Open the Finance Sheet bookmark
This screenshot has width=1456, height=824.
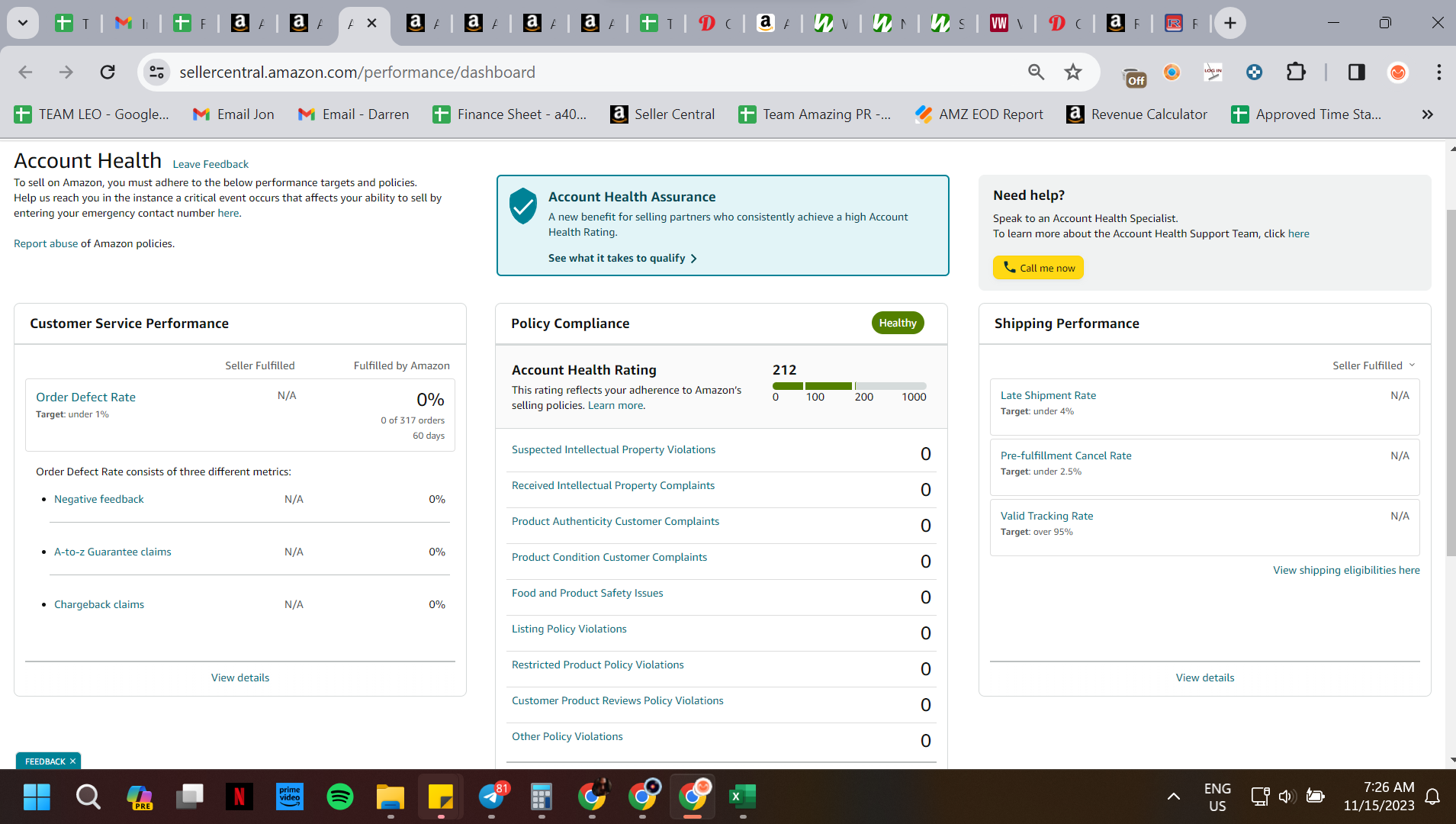(x=509, y=114)
